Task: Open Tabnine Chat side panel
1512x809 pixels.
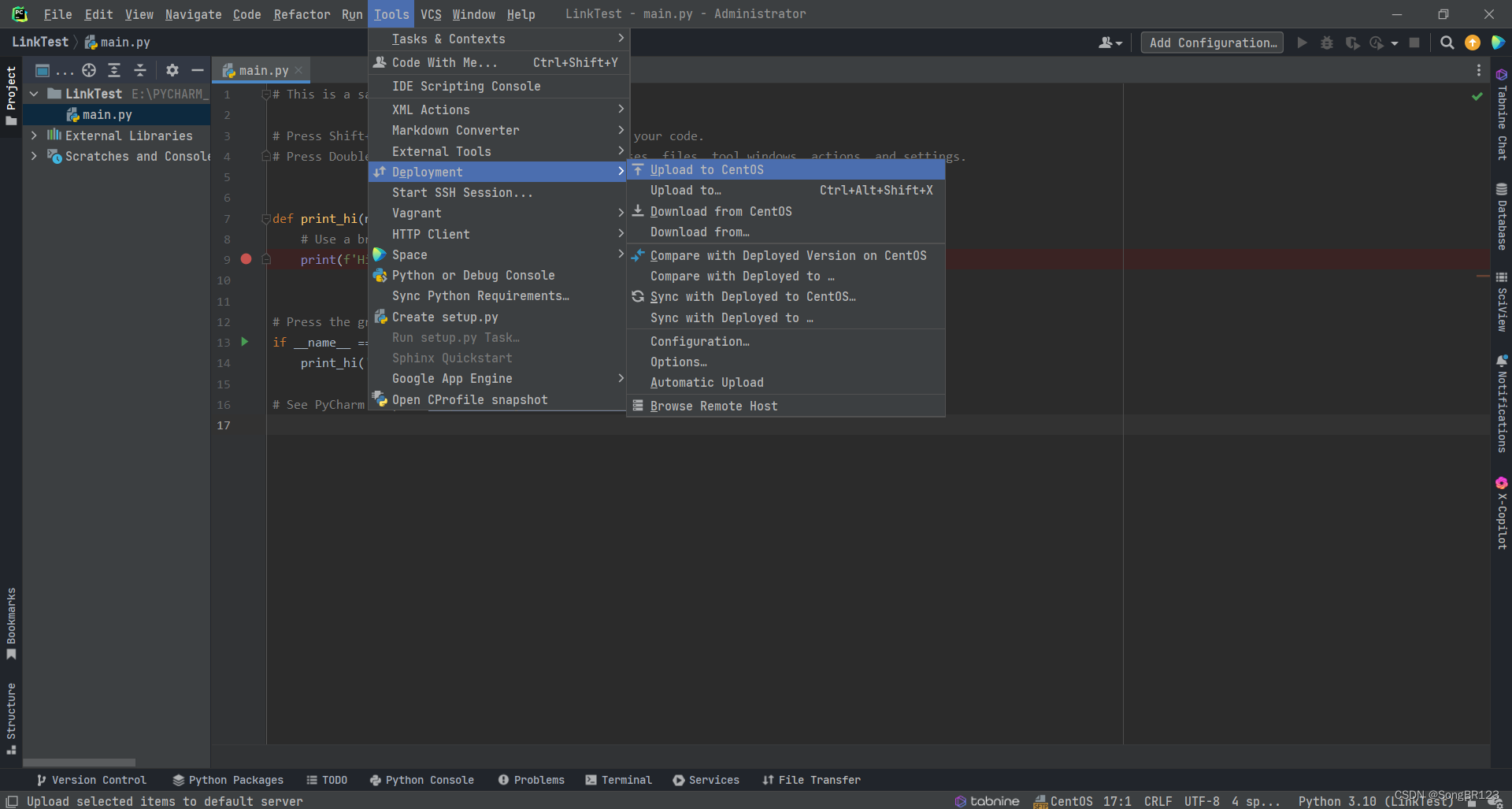Action: [1501, 115]
